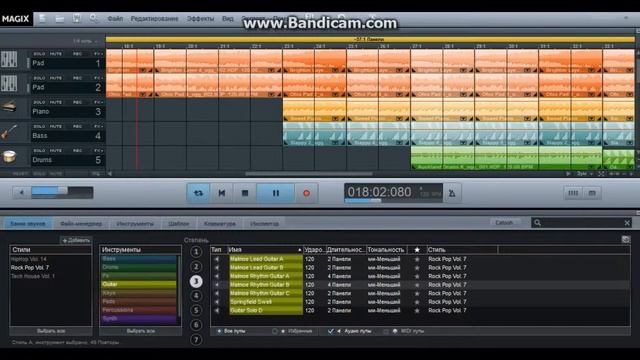Click the Piano track instrument icon
The height and width of the screenshot is (360, 640).
coord(9,108)
